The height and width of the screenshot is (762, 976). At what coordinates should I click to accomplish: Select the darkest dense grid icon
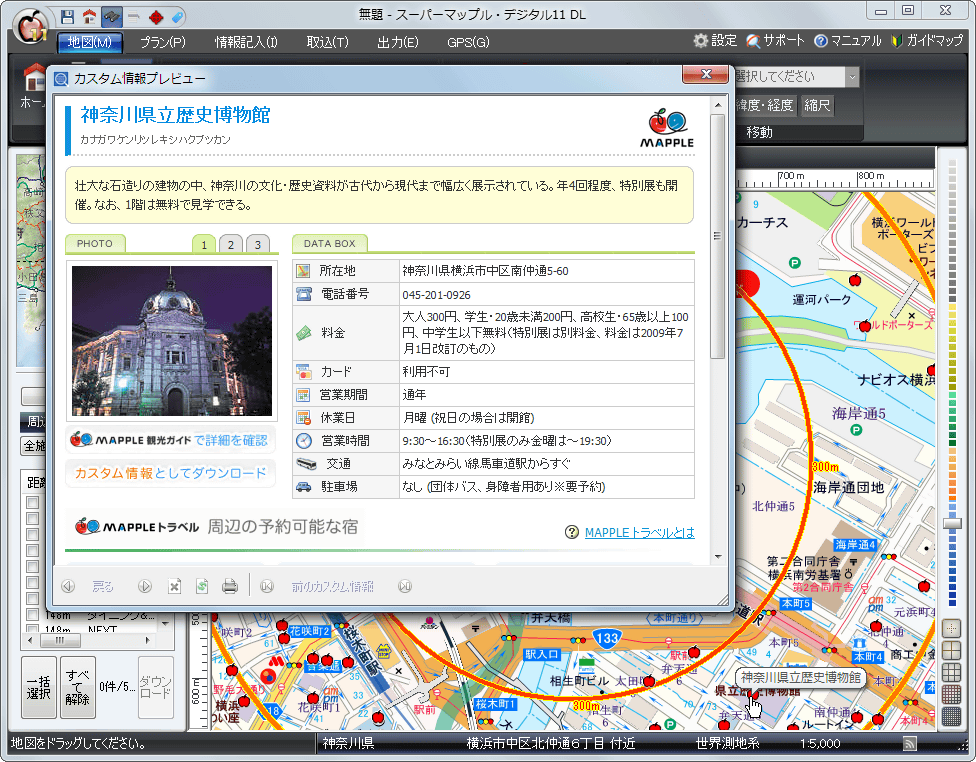pyautogui.click(x=951, y=716)
